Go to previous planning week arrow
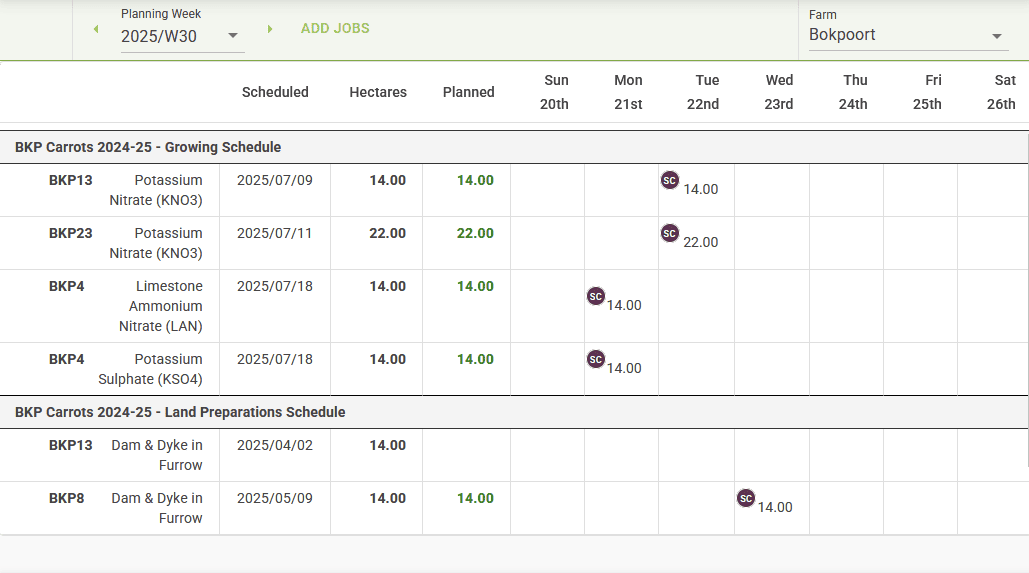The width and height of the screenshot is (1029, 573). click(x=96, y=29)
